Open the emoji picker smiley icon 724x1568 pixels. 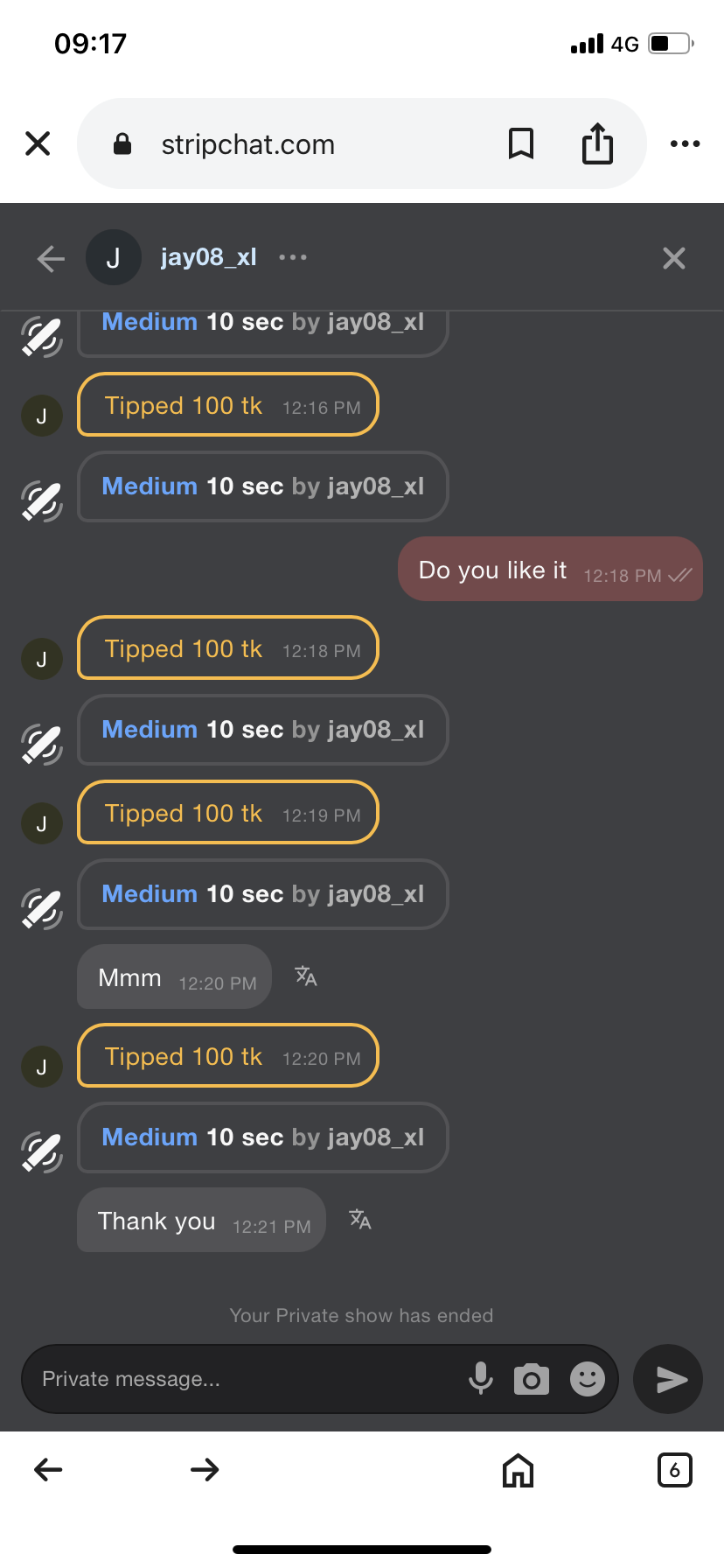point(588,1379)
